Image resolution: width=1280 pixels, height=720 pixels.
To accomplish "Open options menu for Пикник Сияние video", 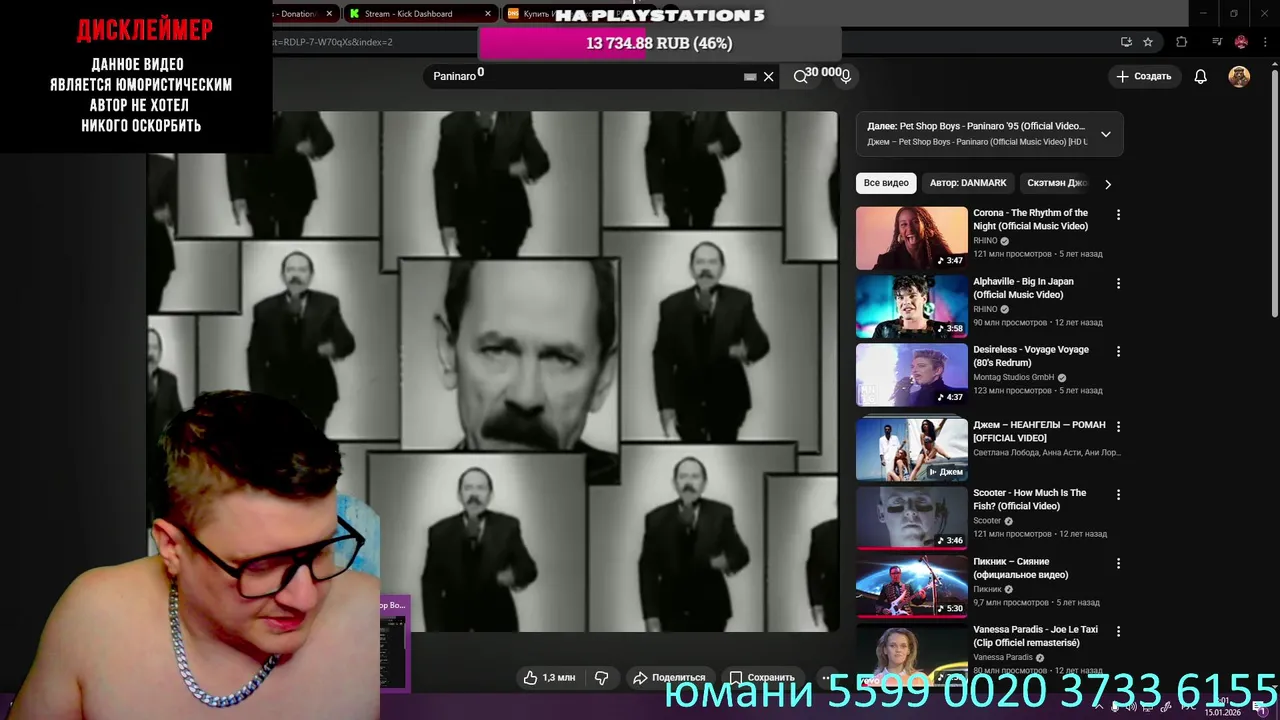I will click(1118, 564).
